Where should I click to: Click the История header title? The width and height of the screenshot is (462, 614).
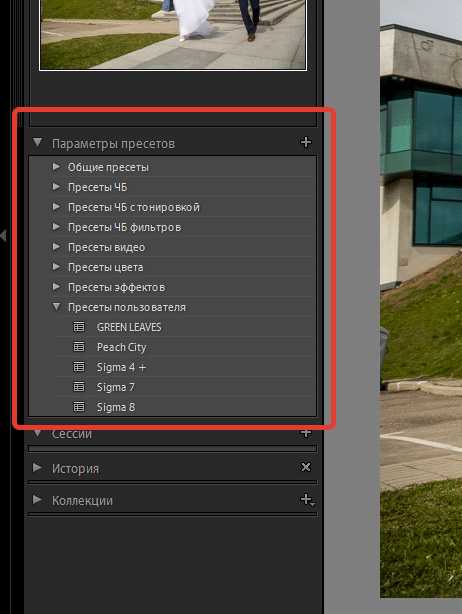75,468
